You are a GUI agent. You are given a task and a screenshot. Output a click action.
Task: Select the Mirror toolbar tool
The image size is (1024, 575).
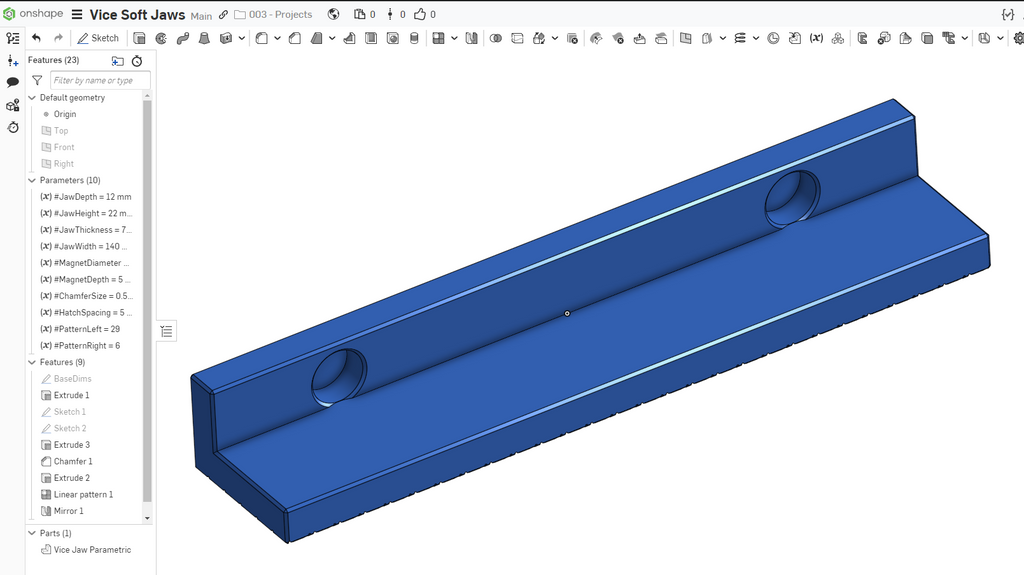[x=471, y=39]
